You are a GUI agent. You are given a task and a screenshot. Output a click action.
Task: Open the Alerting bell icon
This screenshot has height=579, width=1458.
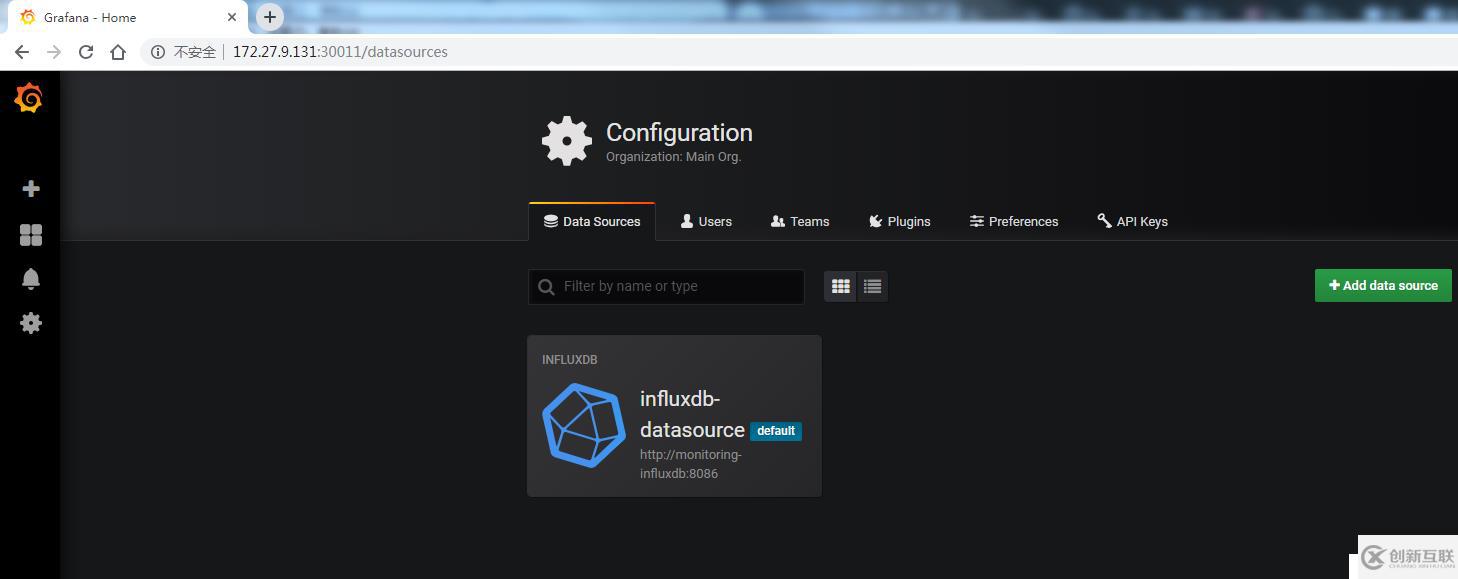(31, 279)
